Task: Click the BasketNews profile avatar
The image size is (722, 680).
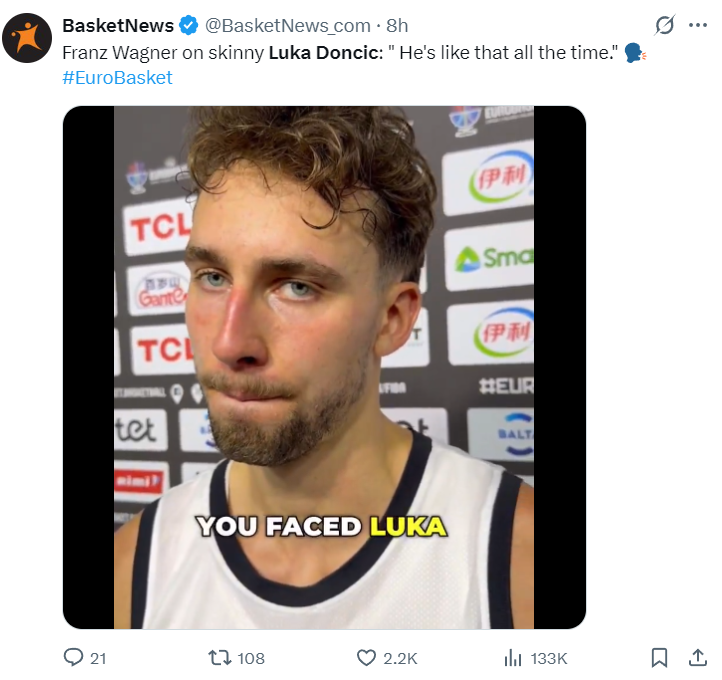Action: click(x=28, y=39)
